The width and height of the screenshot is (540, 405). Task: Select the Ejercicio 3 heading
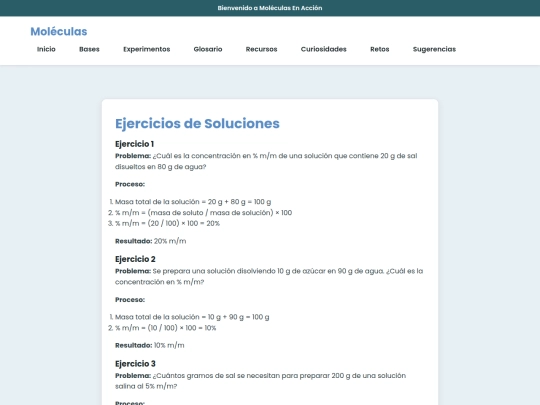135,363
